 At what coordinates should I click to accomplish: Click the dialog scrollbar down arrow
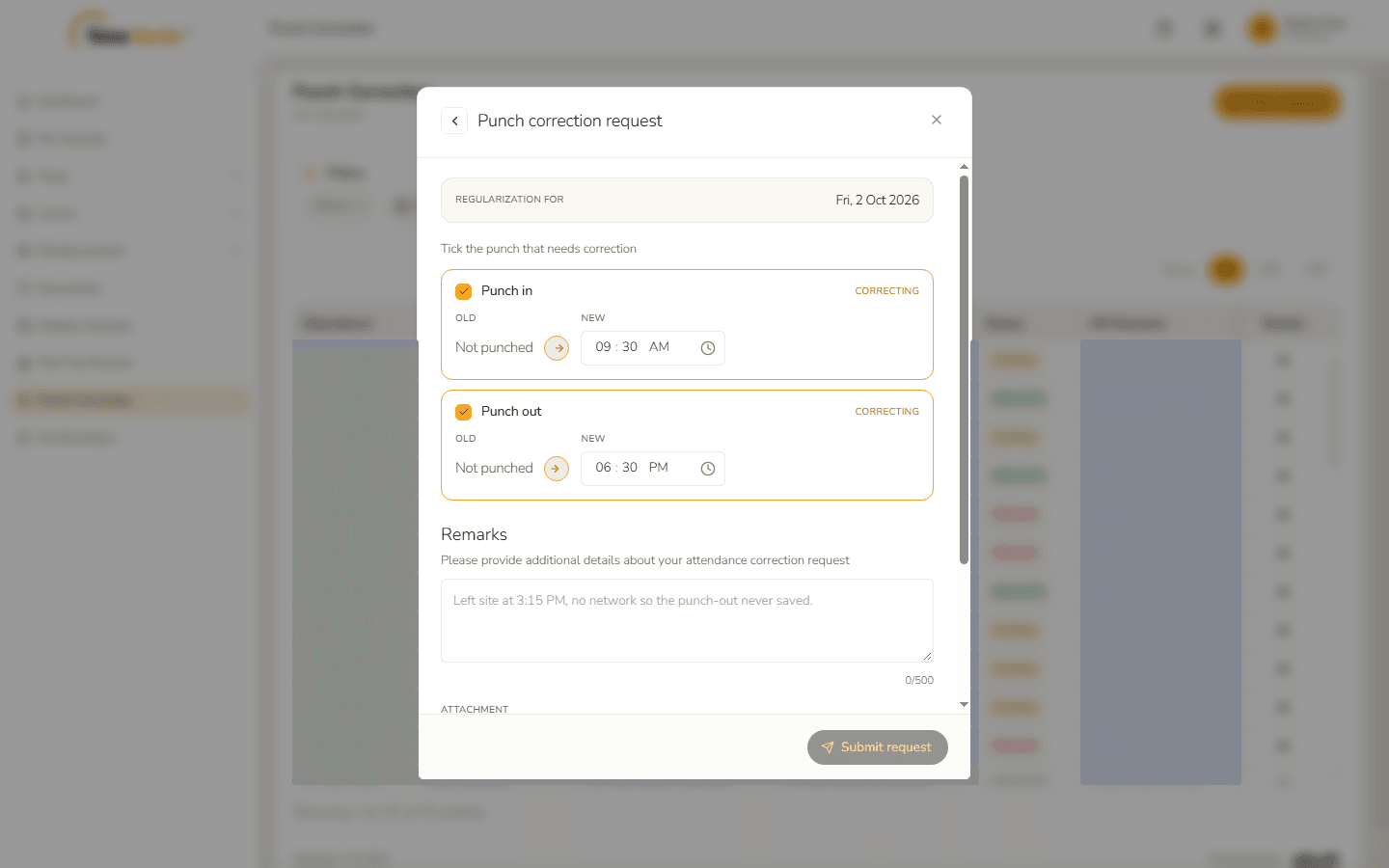click(964, 705)
